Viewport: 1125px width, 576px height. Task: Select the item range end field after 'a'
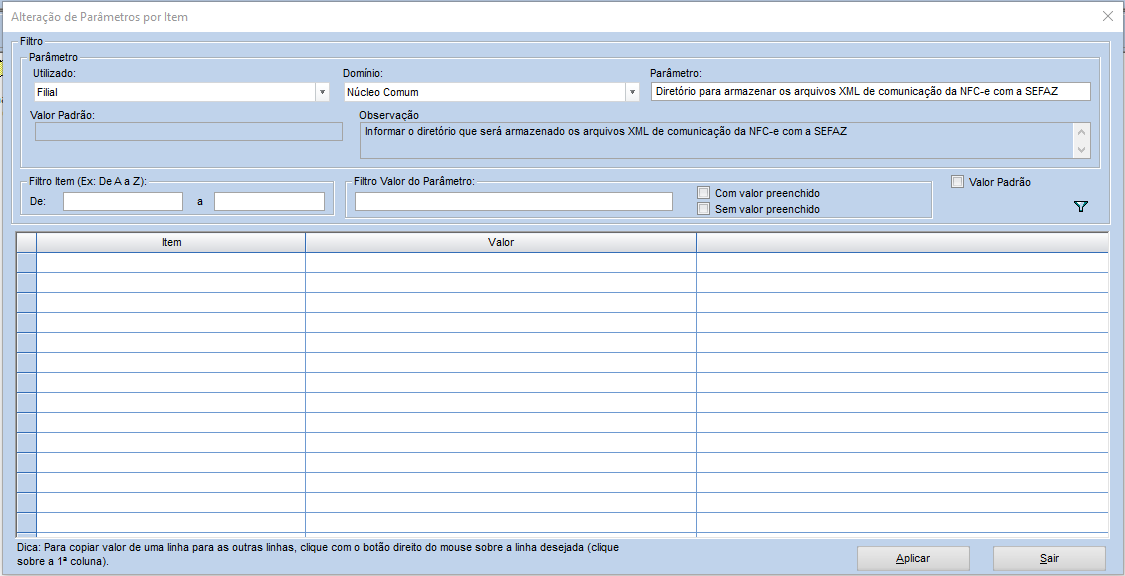269,202
